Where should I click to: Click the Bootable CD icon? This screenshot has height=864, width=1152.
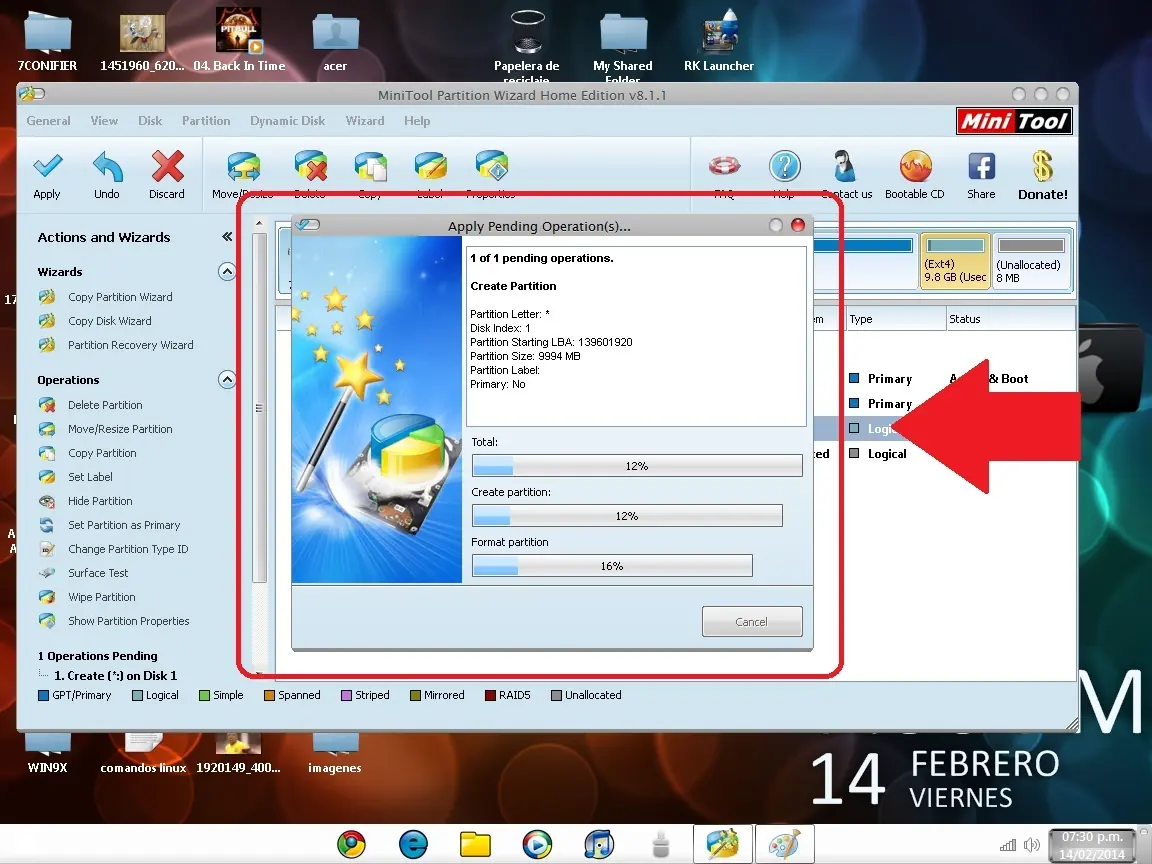(x=915, y=166)
